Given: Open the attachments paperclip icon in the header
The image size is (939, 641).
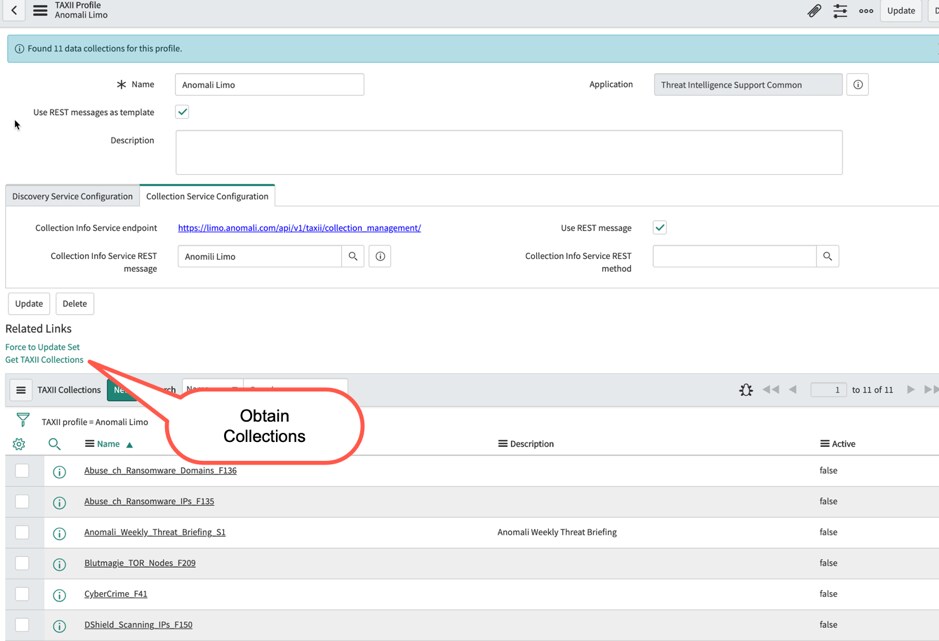Looking at the screenshot, I should tap(812, 10).
